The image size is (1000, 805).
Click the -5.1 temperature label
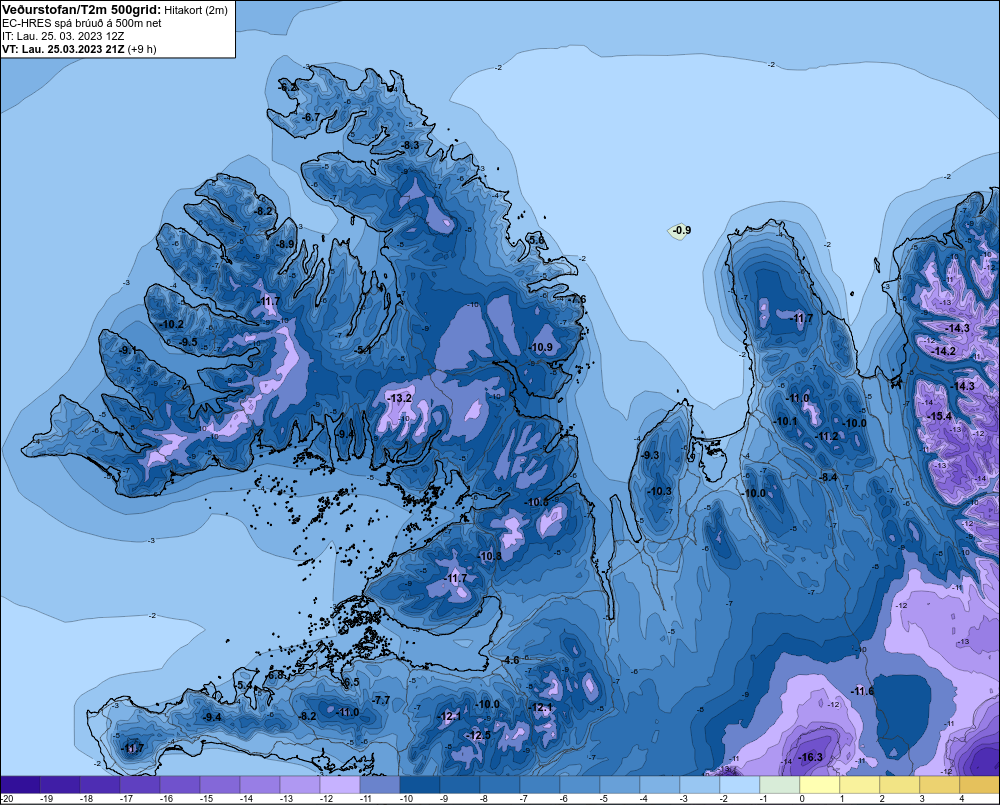362,350
